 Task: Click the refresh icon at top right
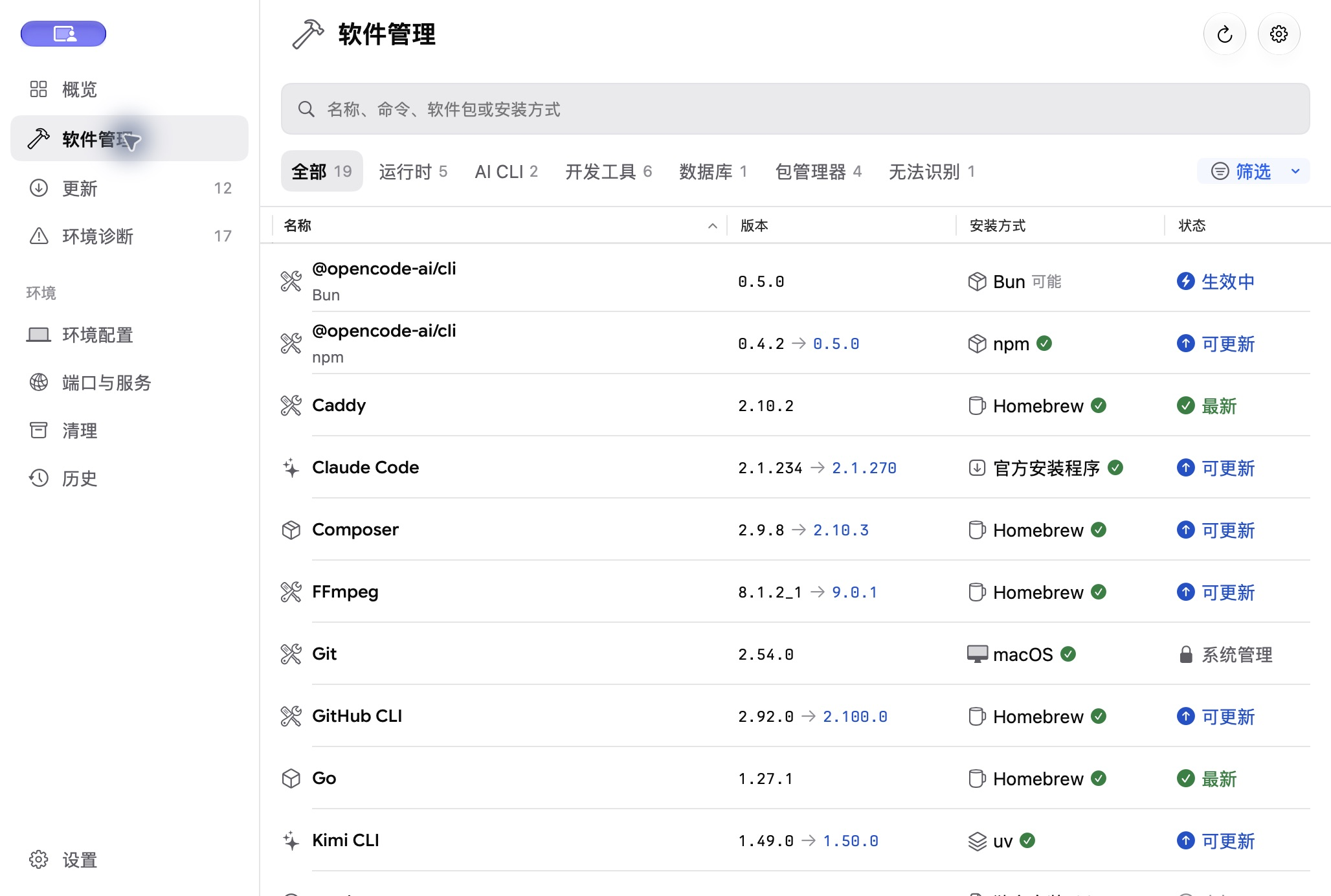point(1224,34)
